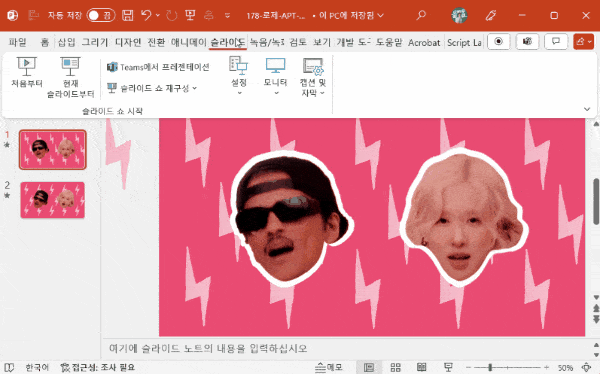Click the zoom out minus button
Viewport: 600px width, 374px height.
[x=468, y=367]
